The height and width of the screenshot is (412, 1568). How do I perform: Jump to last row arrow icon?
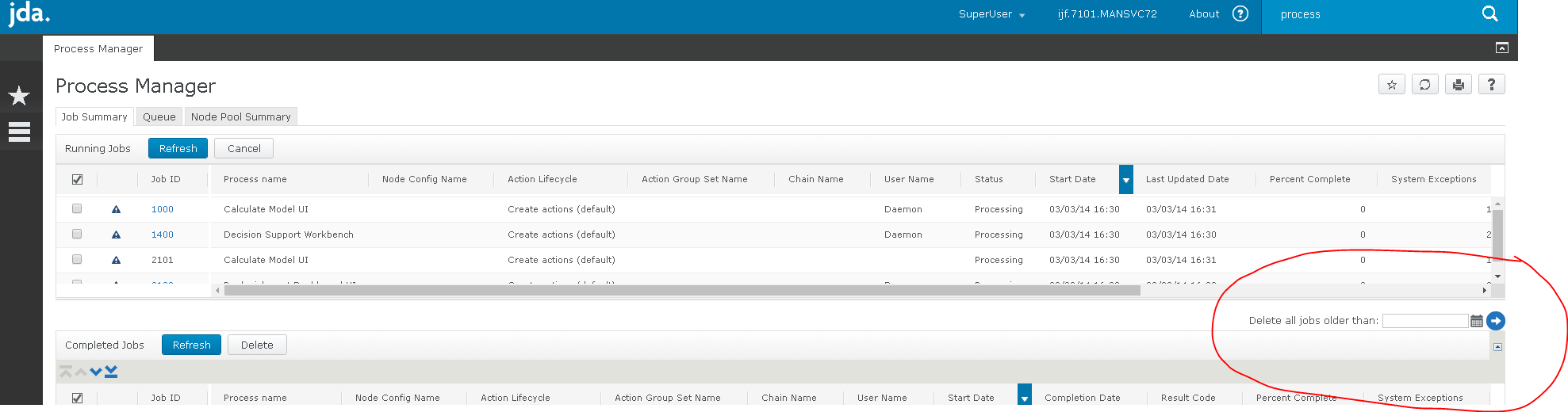coord(111,372)
